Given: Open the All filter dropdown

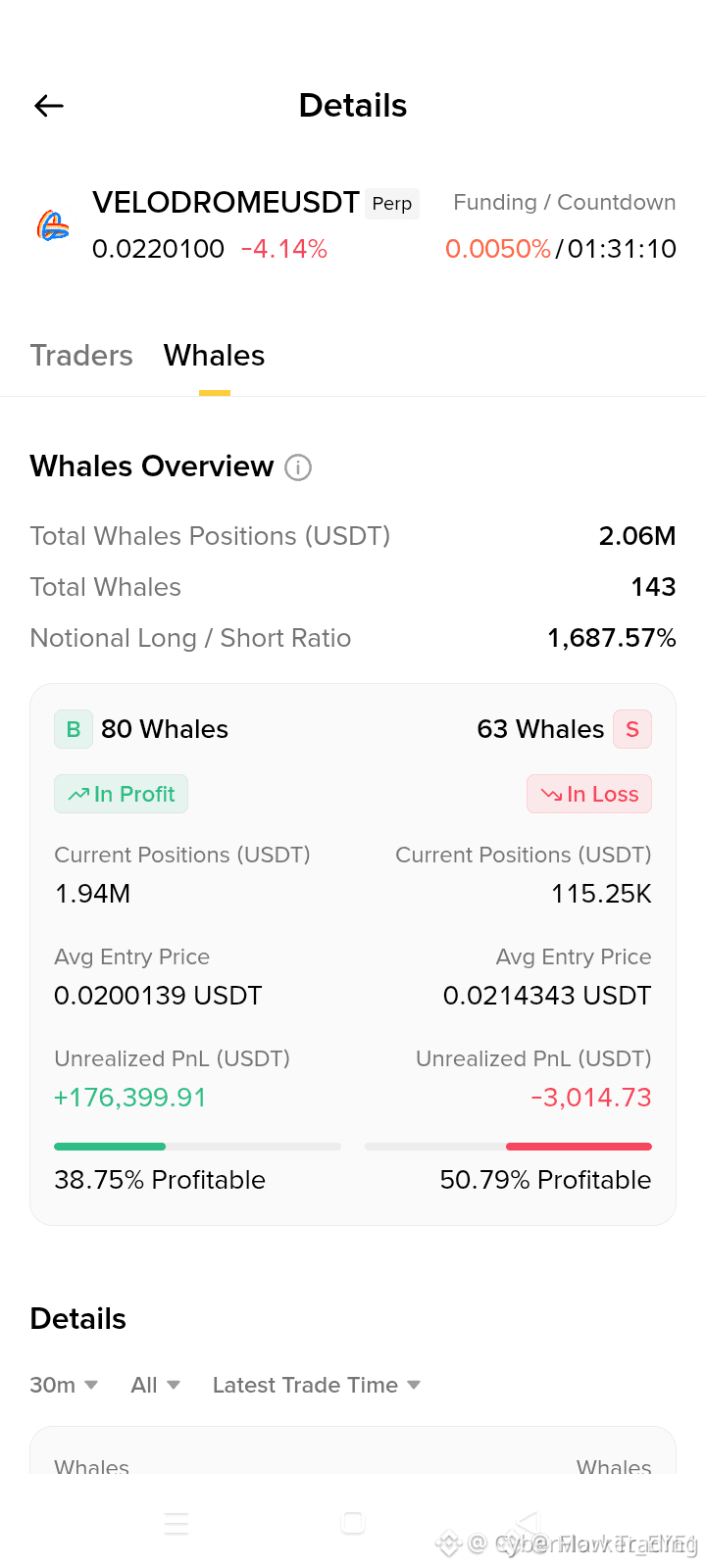Looking at the screenshot, I should coord(155,1385).
